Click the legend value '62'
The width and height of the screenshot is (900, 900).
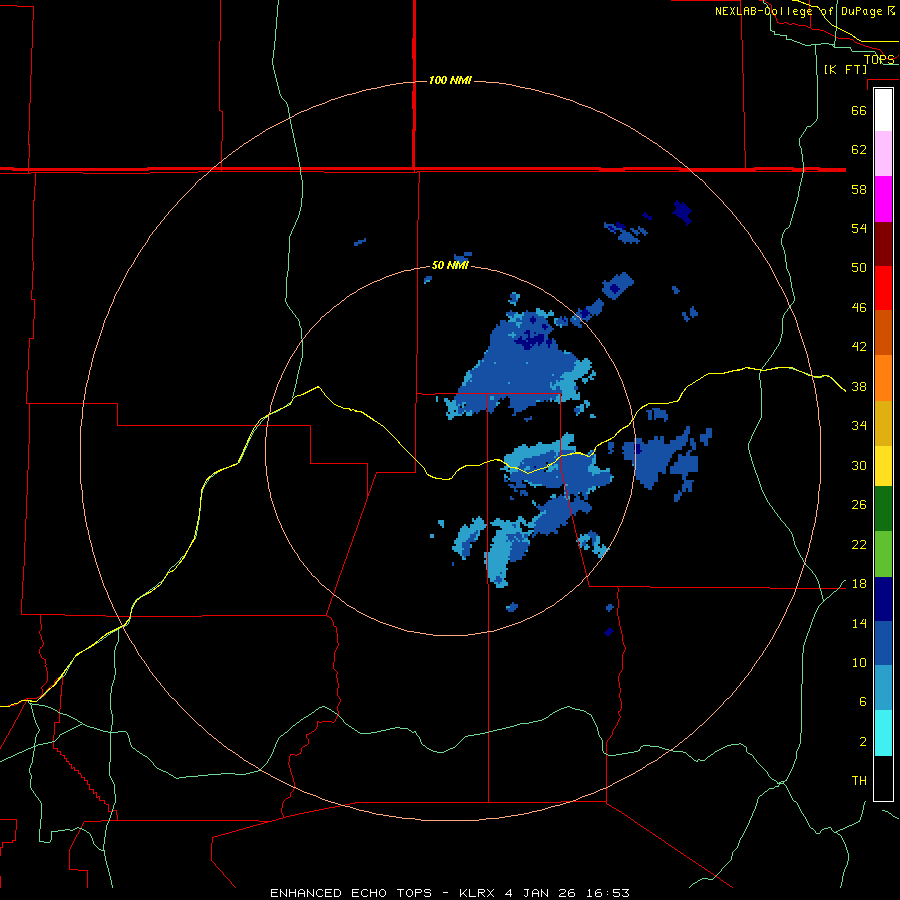[x=859, y=150]
